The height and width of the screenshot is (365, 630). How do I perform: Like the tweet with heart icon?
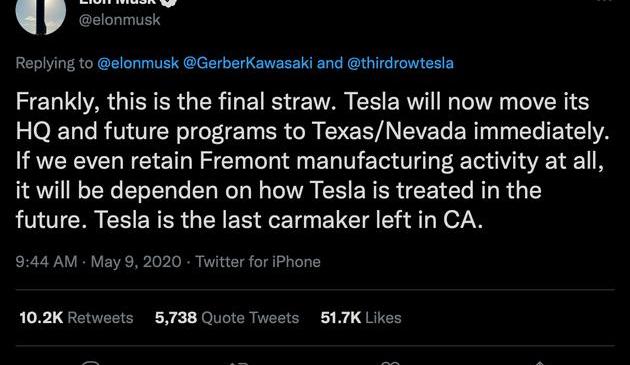389,363
